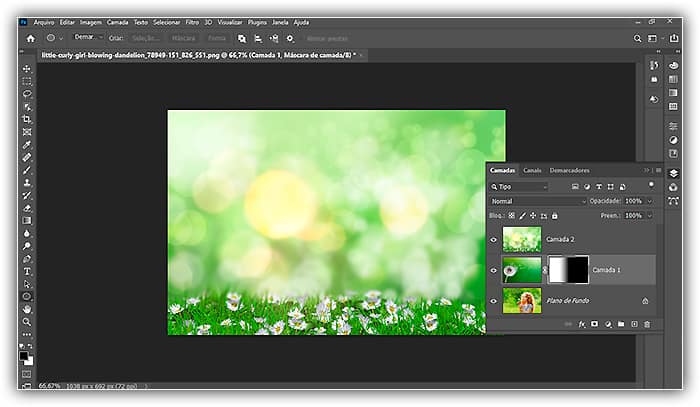Hide the Camada 2 layer

coord(494,240)
